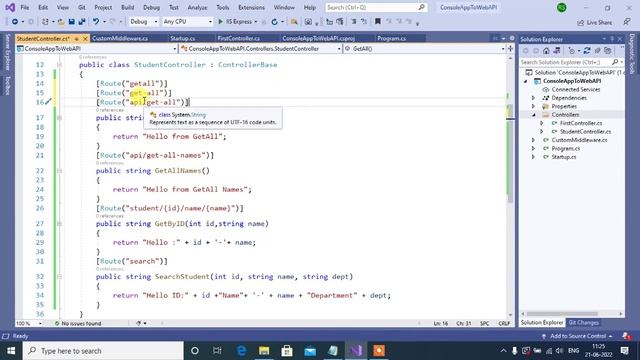The width and height of the screenshot is (640, 360).
Task: Undo the last edit via toolbar
Action: 96,22
